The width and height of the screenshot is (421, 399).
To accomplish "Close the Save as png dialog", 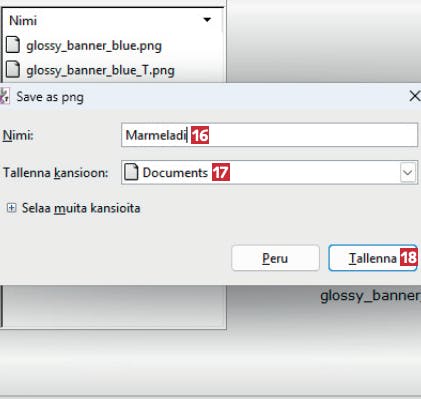I will click(414, 97).
